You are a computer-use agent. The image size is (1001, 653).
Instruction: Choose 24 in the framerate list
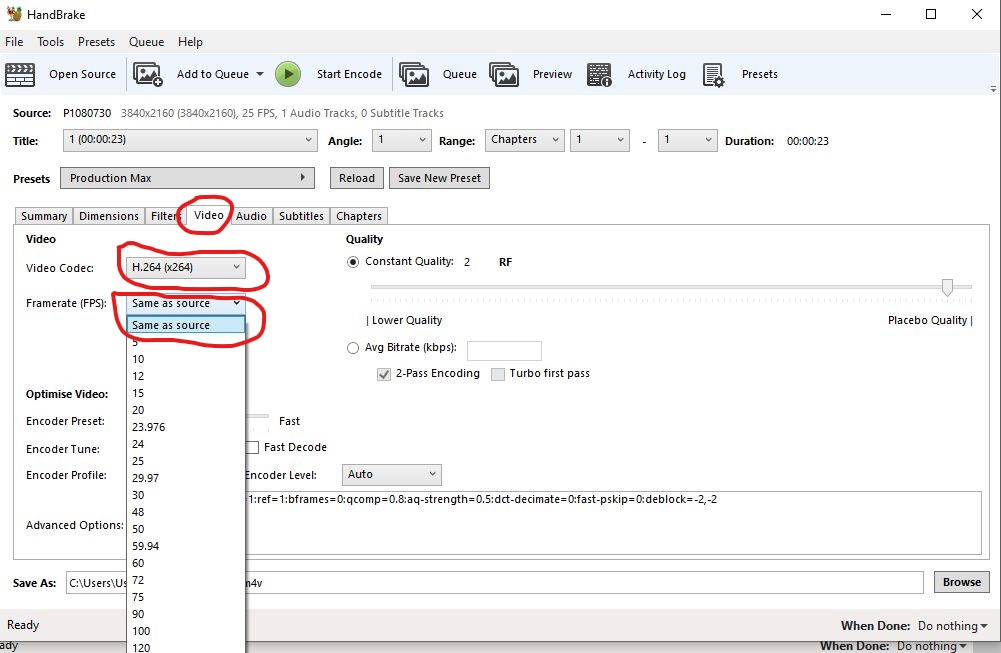186,444
